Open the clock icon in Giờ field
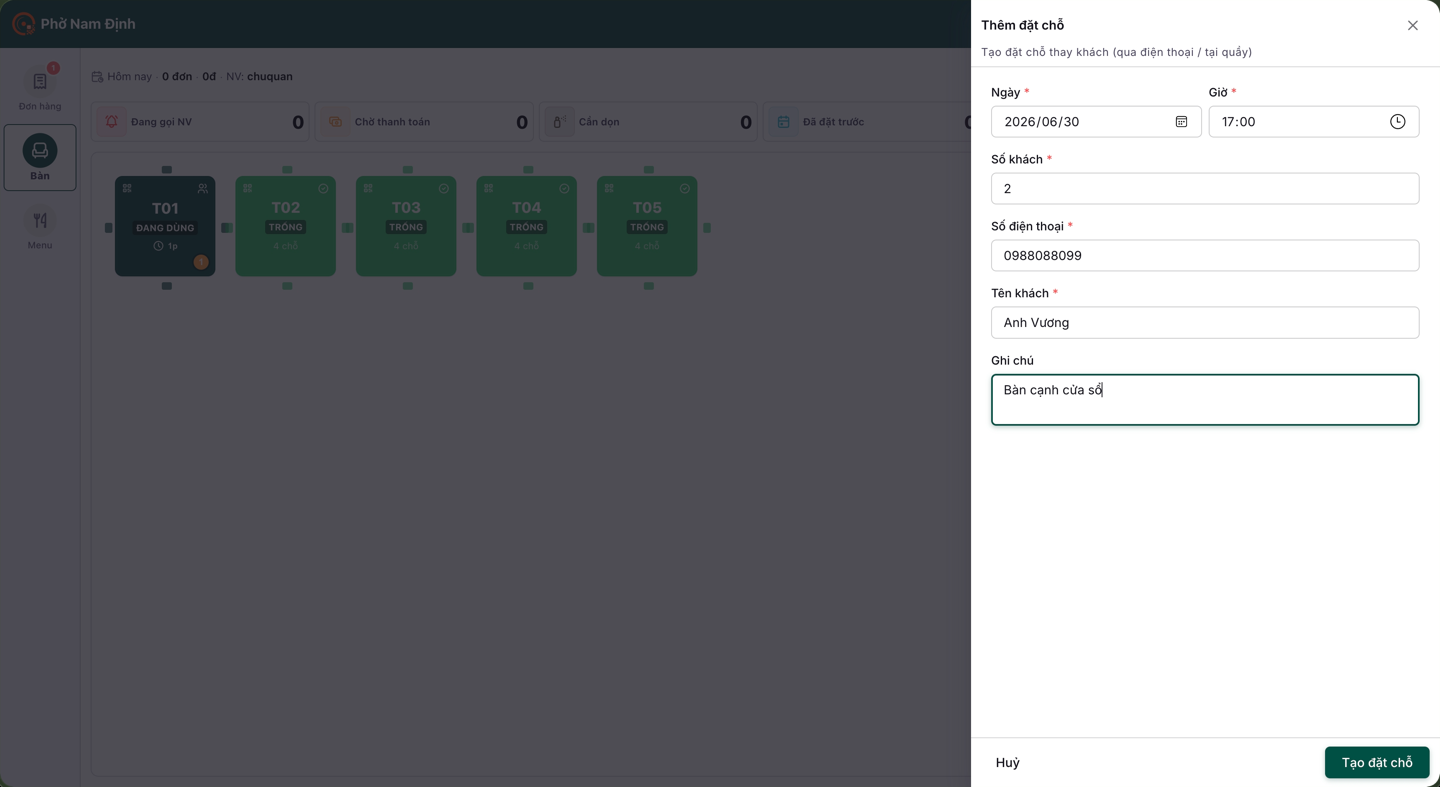The width and height of the screenshot is (1440, 787). (x=1397, y=122)
